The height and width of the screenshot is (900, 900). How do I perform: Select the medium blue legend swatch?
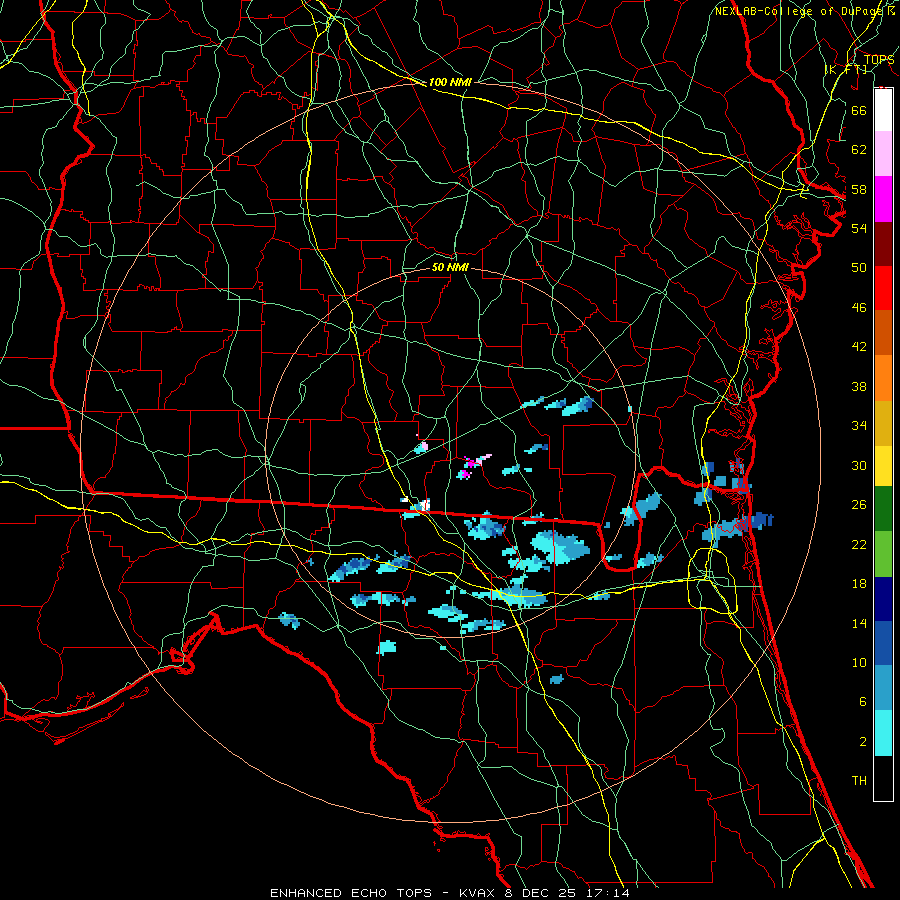point(883,643)
